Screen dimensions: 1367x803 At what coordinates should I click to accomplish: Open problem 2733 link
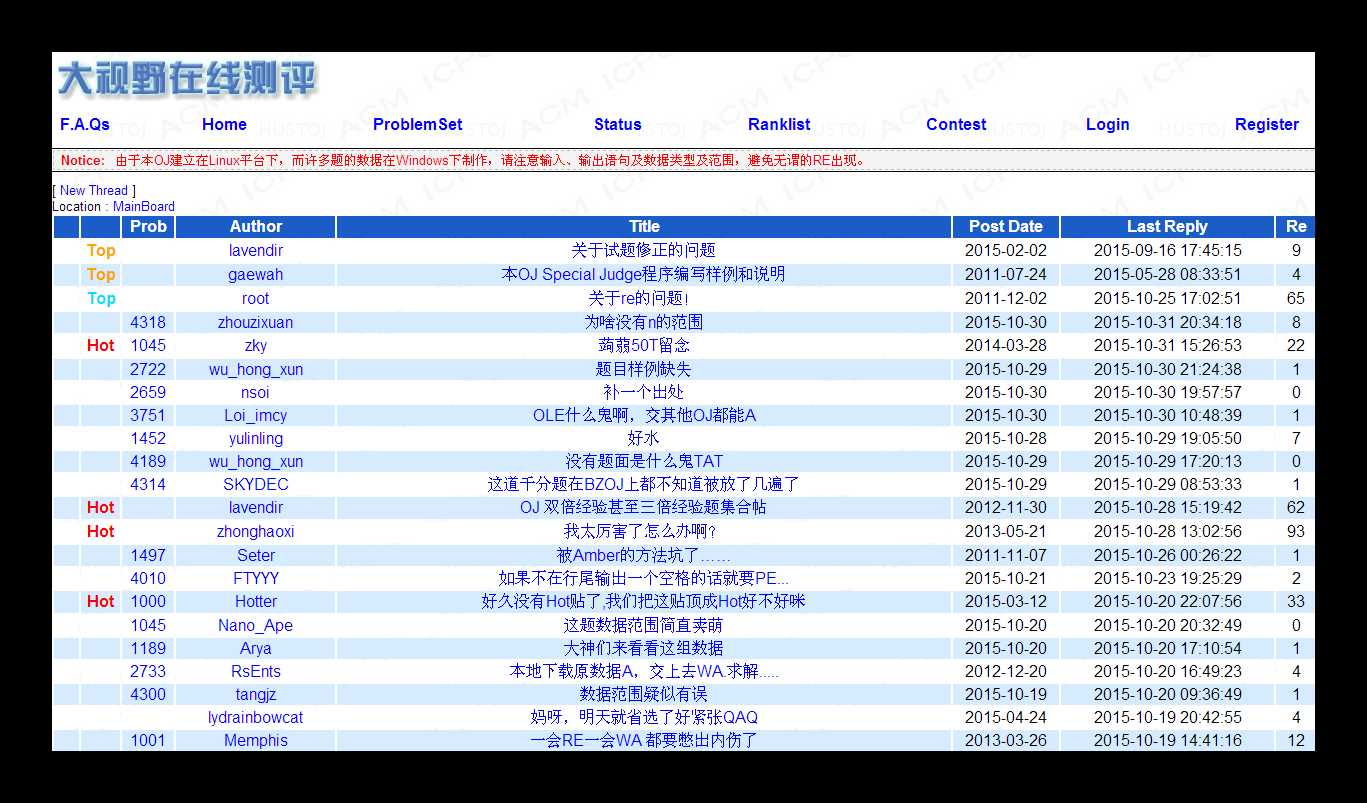148,671
